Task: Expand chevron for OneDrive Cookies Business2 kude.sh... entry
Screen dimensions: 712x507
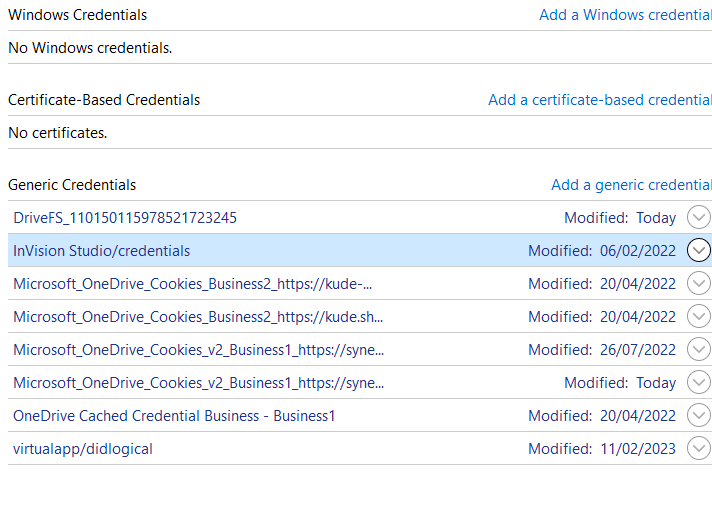Action: coord(698,316)
